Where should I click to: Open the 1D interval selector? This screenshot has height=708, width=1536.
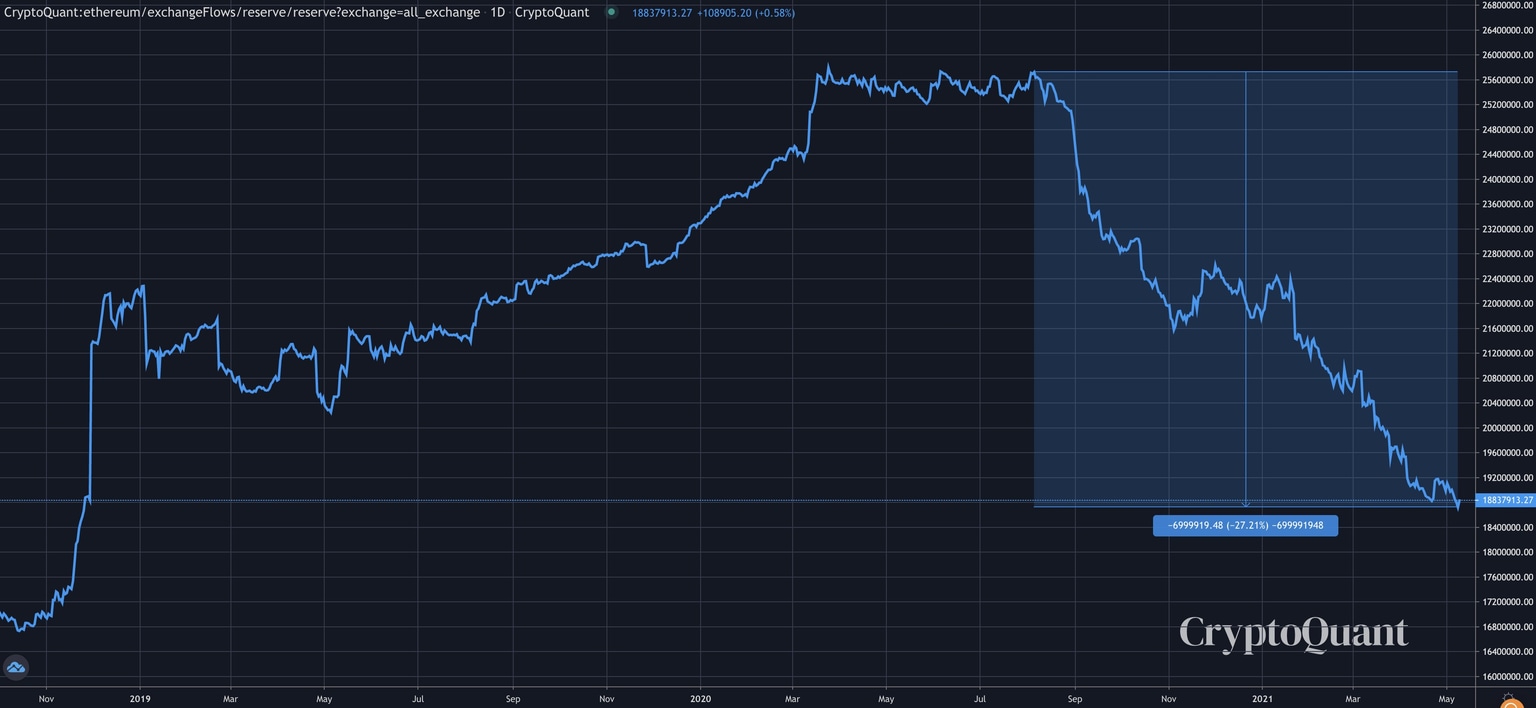point(498,12)
